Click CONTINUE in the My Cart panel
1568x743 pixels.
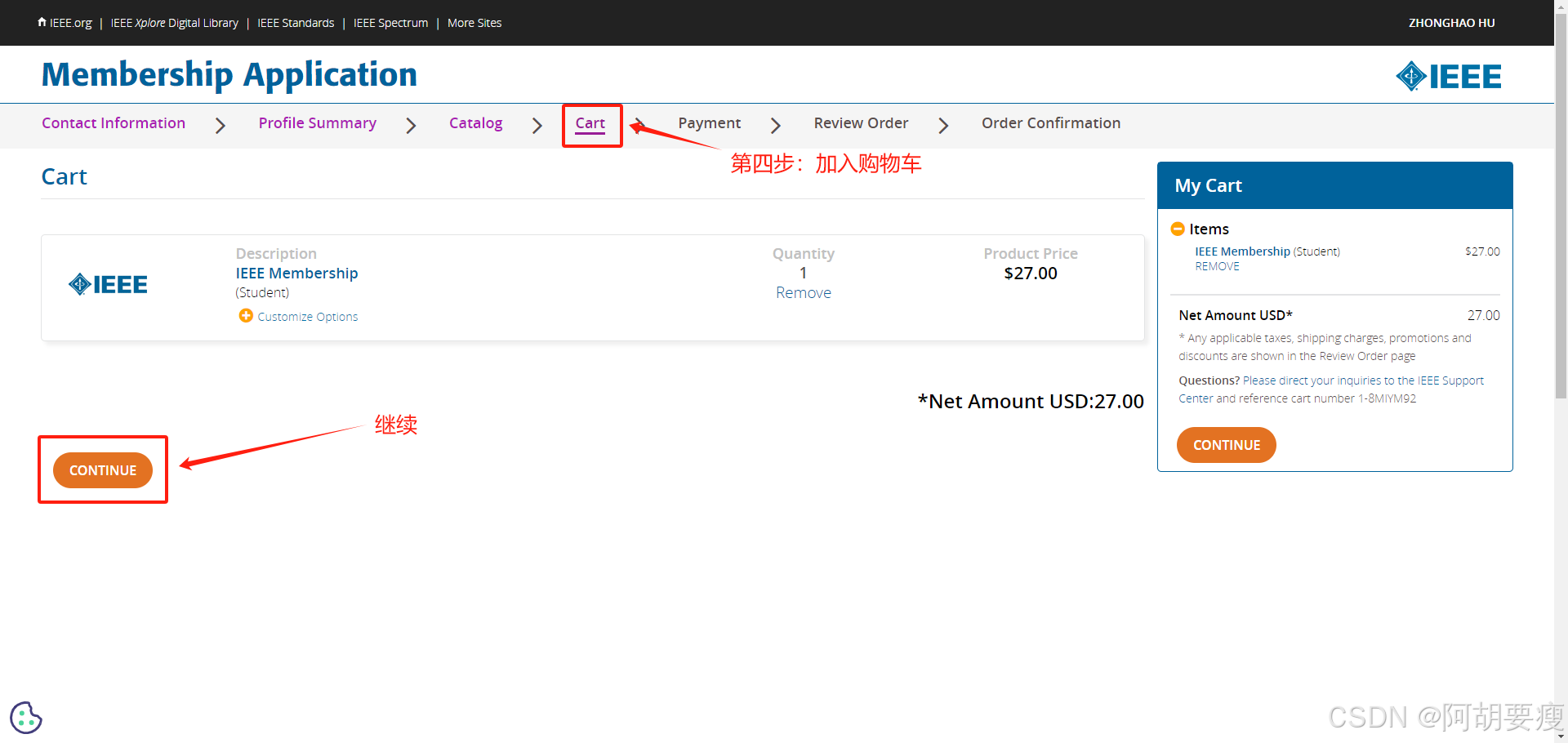point(1226,445)
